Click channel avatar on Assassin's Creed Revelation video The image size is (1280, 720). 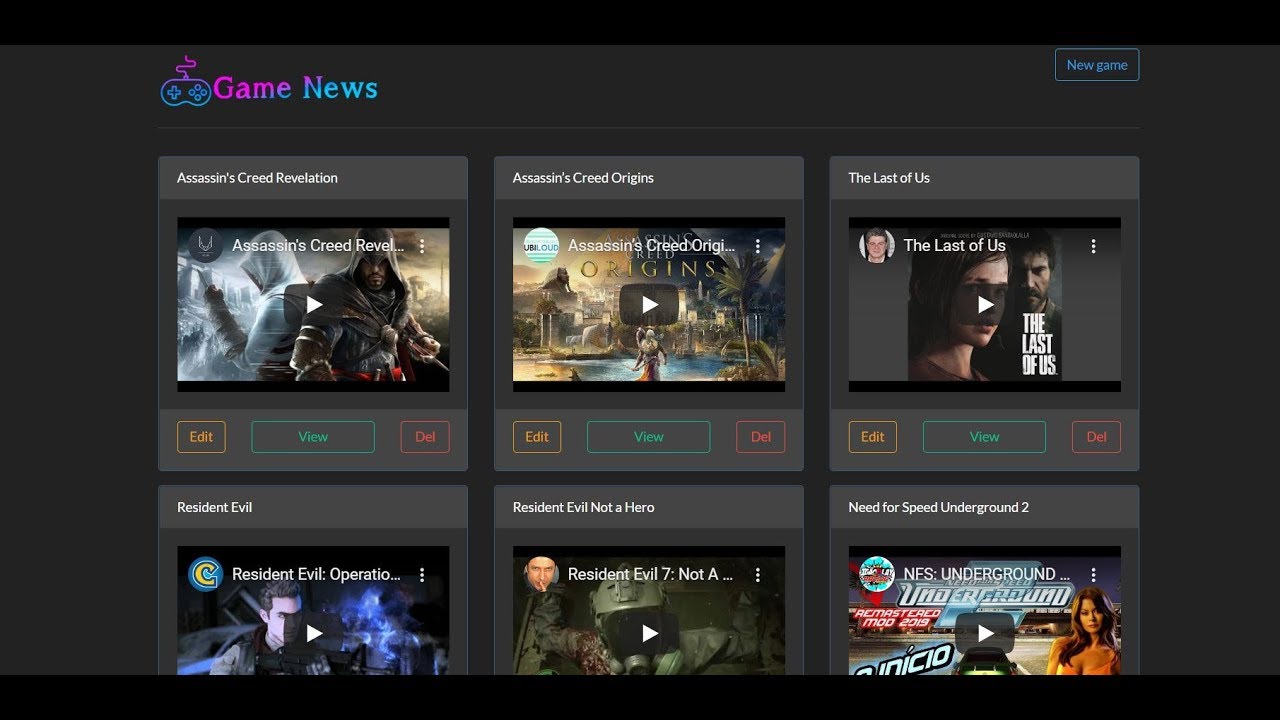tap(205, 245)
